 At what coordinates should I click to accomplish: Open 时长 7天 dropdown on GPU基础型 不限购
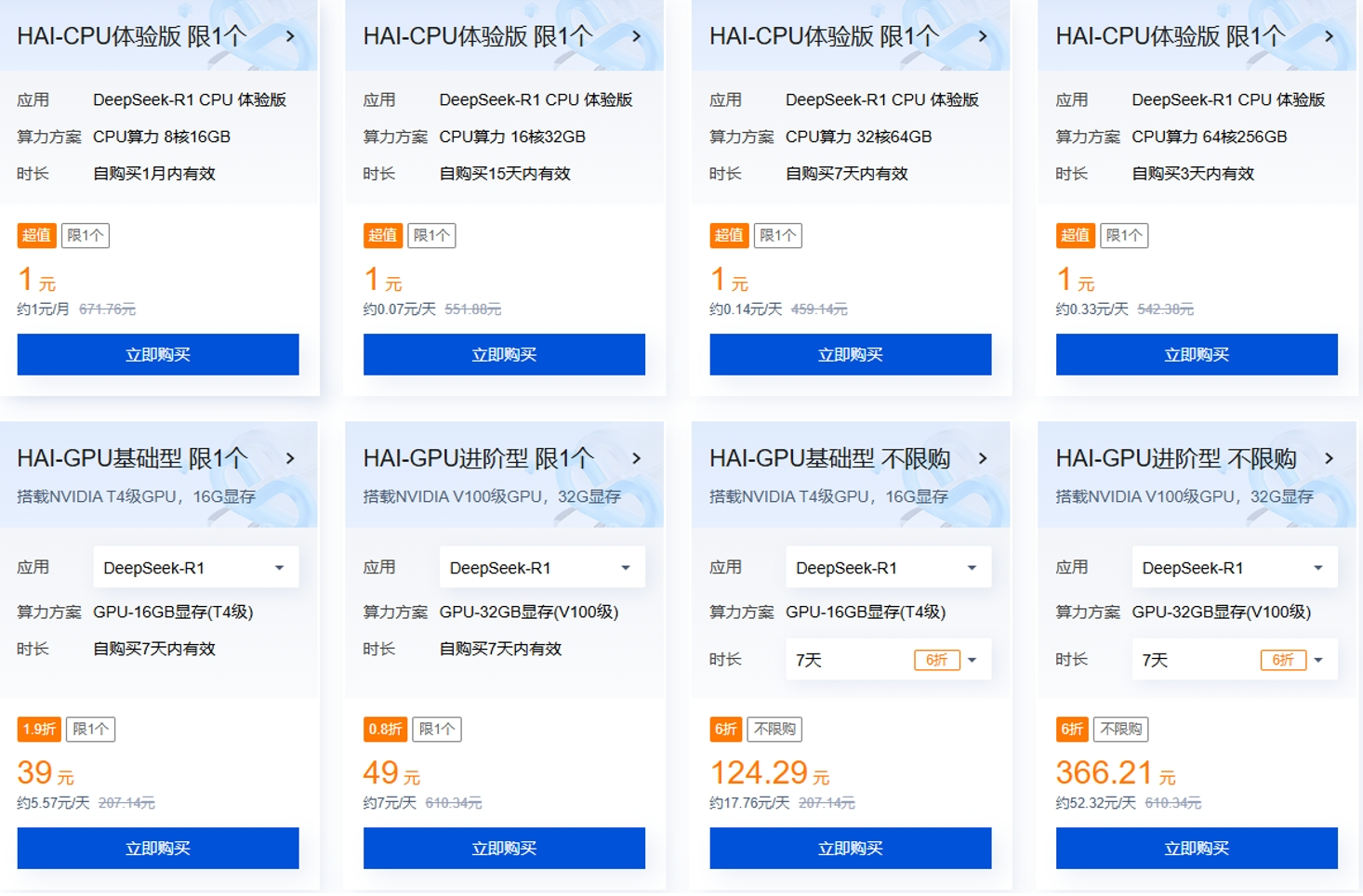coord(889,660)
